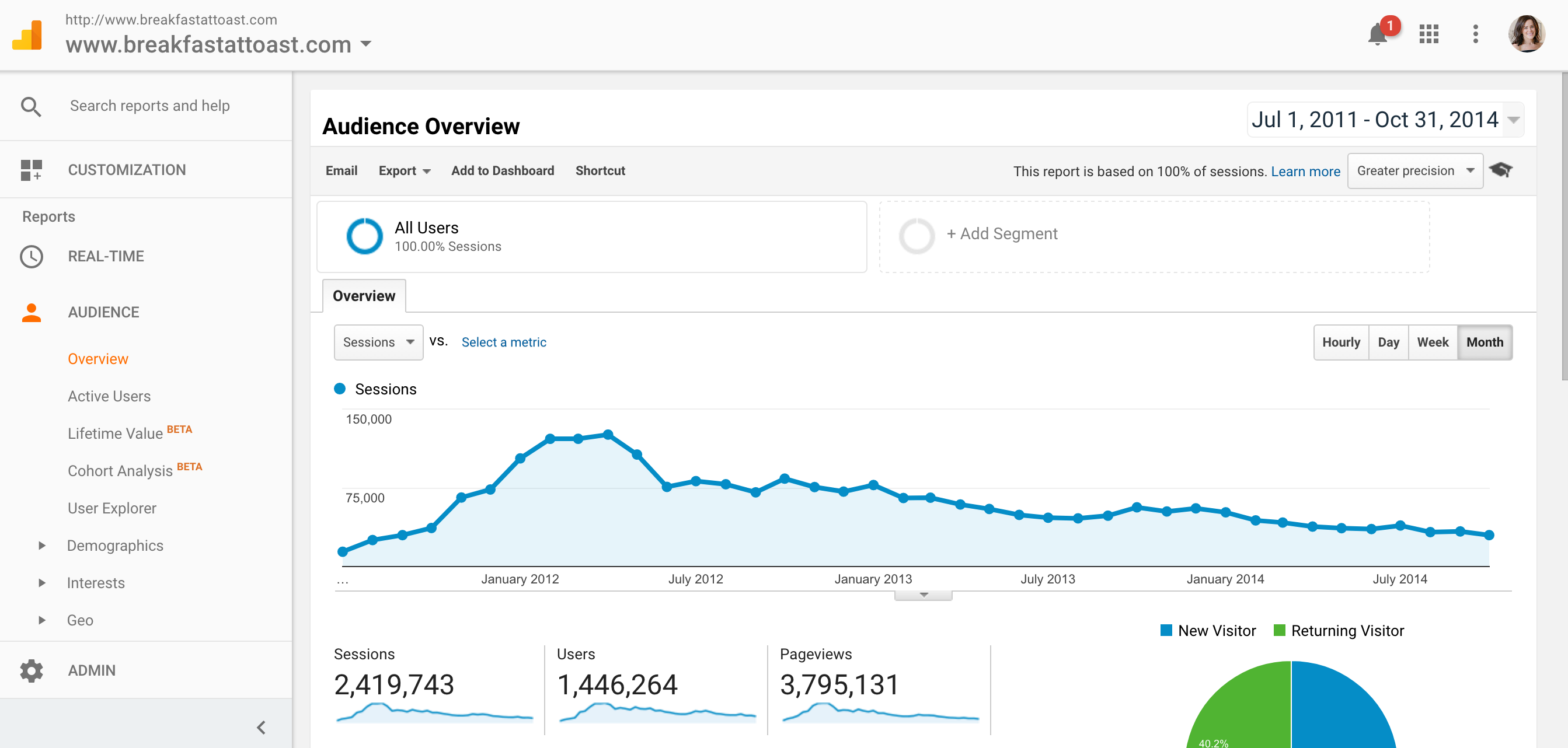Open the CUSTOMIZATION section
This screenshot has width=1568, height=748.
point(127,170)
